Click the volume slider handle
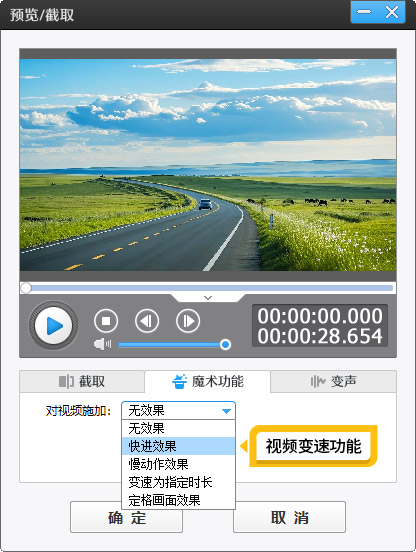Screen dimensions: 416x552 pyautogui.click(x=225, y=344)
